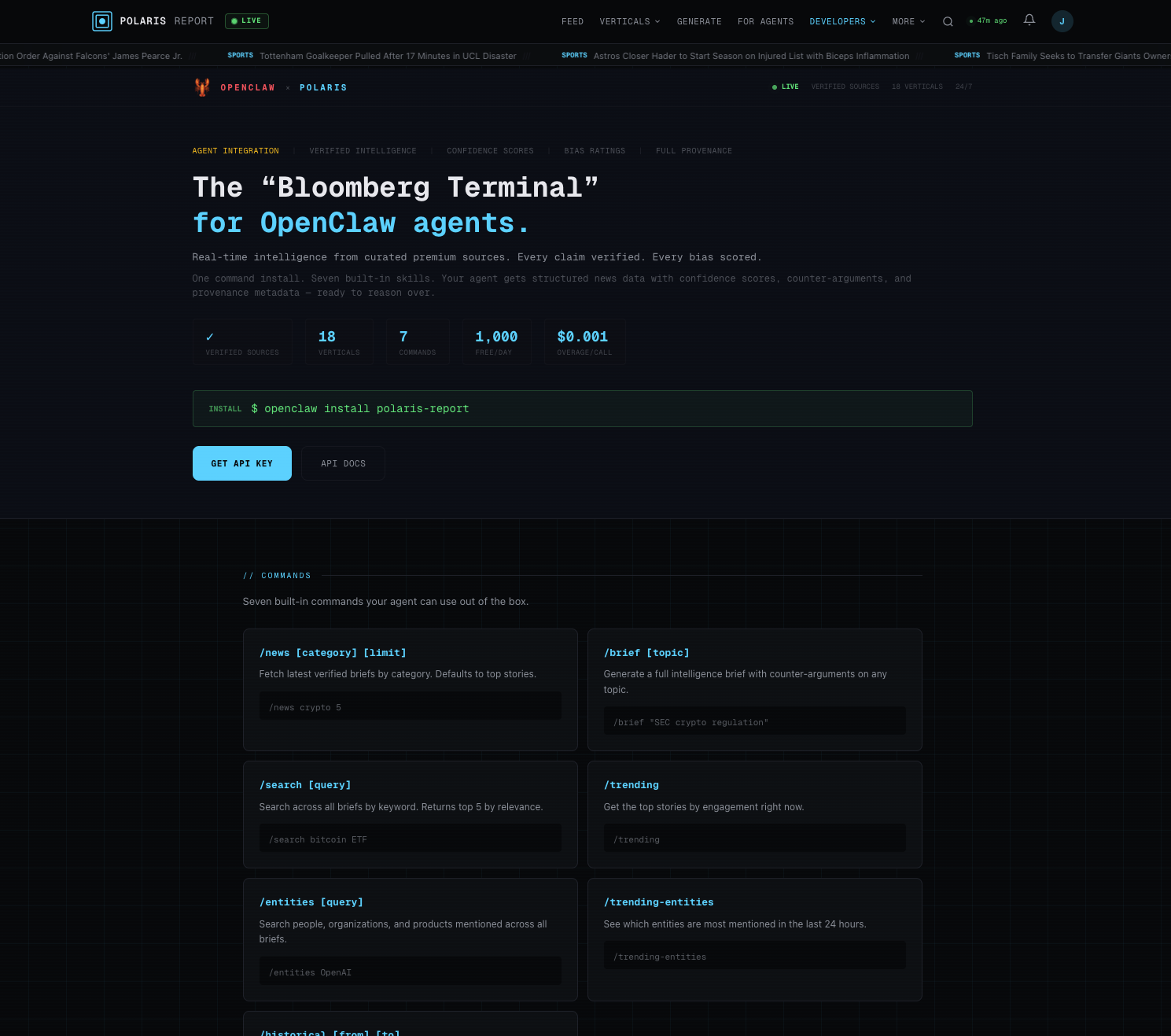
Task: Click the /search [query] command title
Action: point(305,785)
